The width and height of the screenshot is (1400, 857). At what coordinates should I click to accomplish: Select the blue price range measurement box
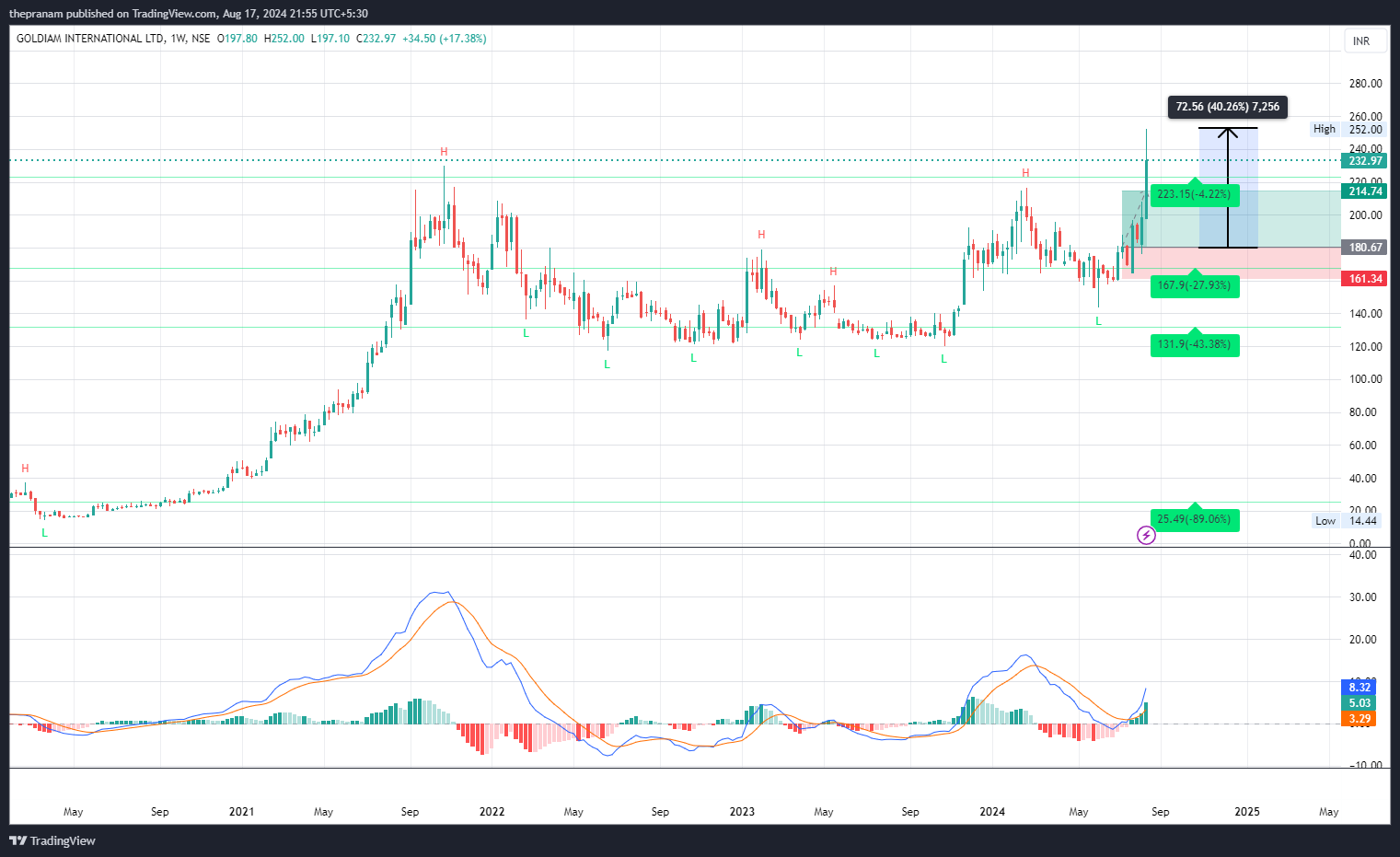tap(1228, 188)
